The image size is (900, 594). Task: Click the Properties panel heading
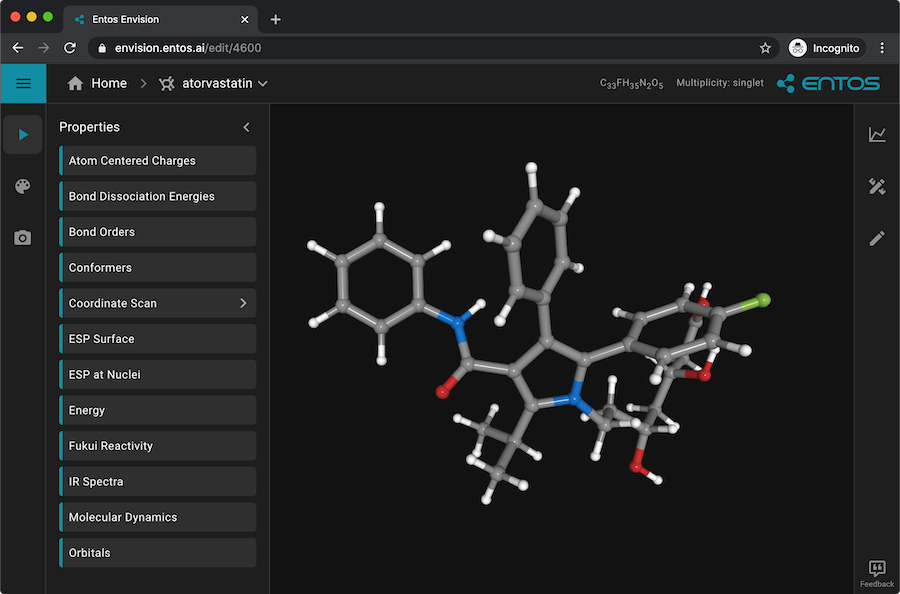coord(90,127)
